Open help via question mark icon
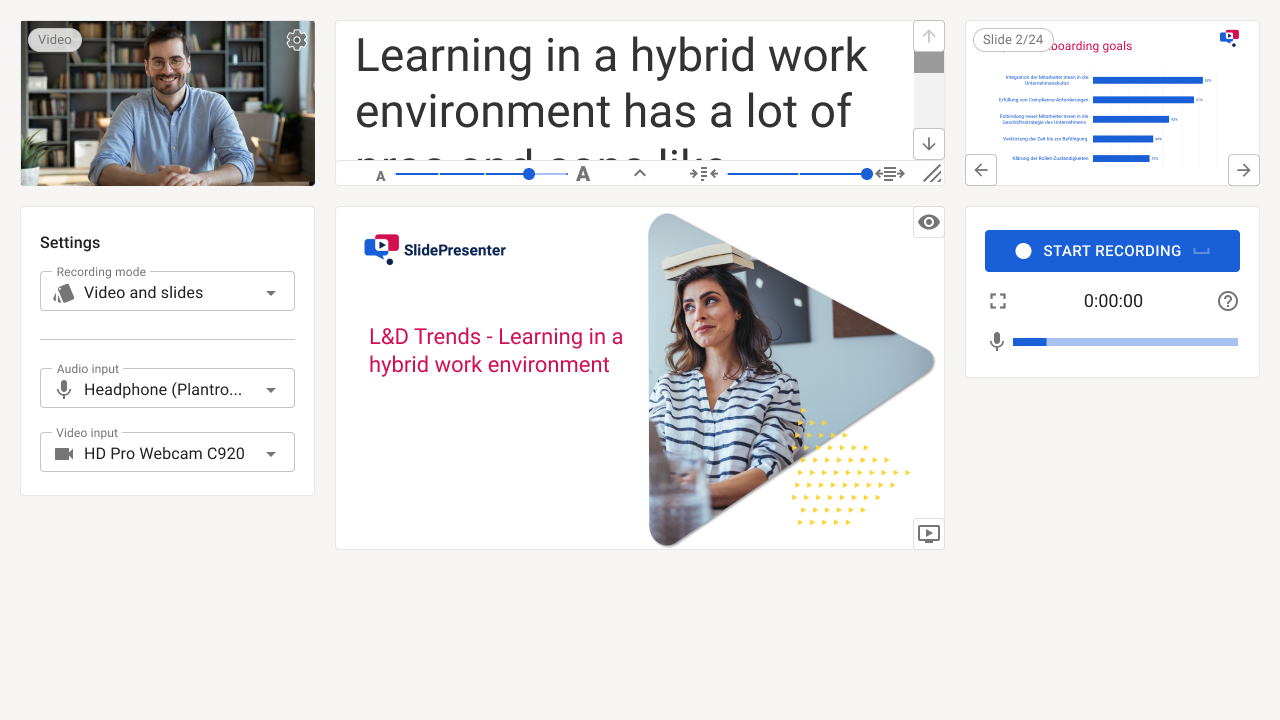This screenshot has height=720, width=1280. pyautogui.click(x=1228, y=301)
